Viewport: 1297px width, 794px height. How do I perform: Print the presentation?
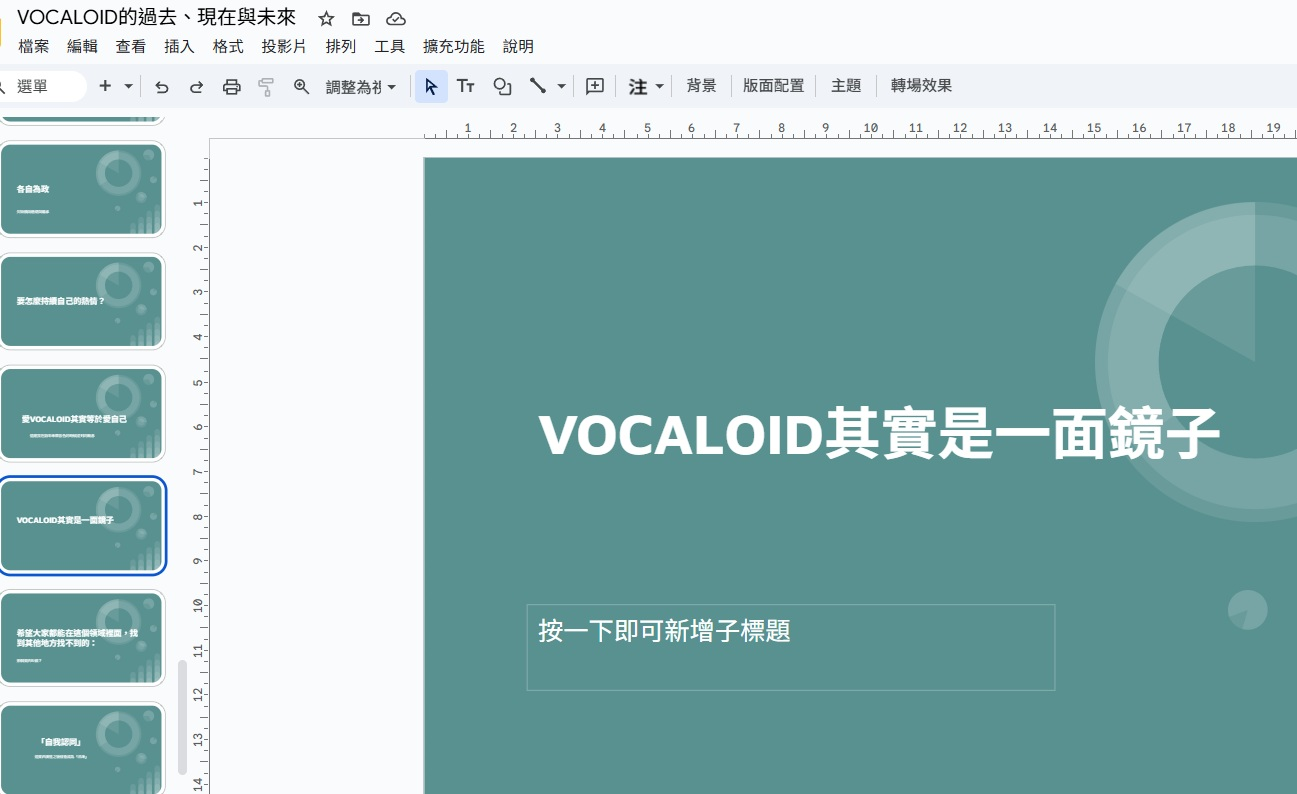(x=231, y=87)
